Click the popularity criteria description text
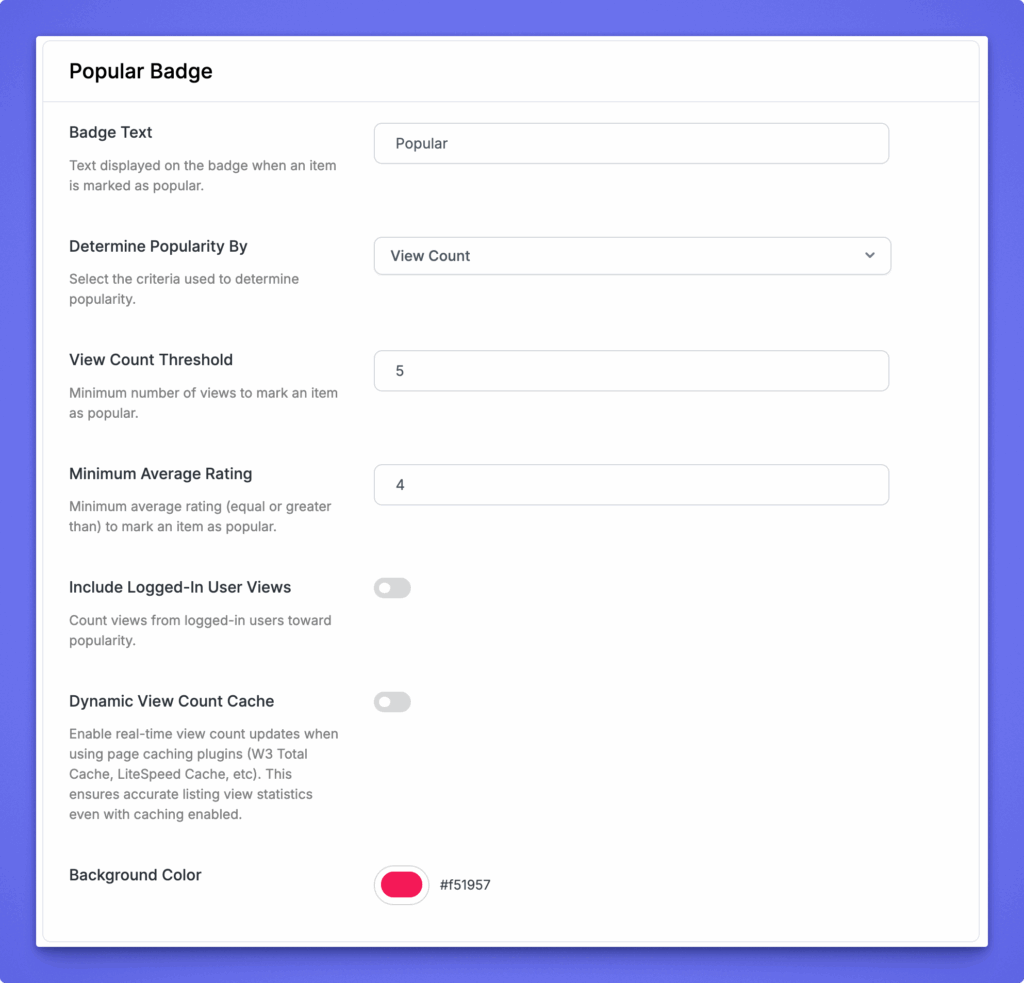This screenshot has width=1024, height=983. click(x=184, y=289)
